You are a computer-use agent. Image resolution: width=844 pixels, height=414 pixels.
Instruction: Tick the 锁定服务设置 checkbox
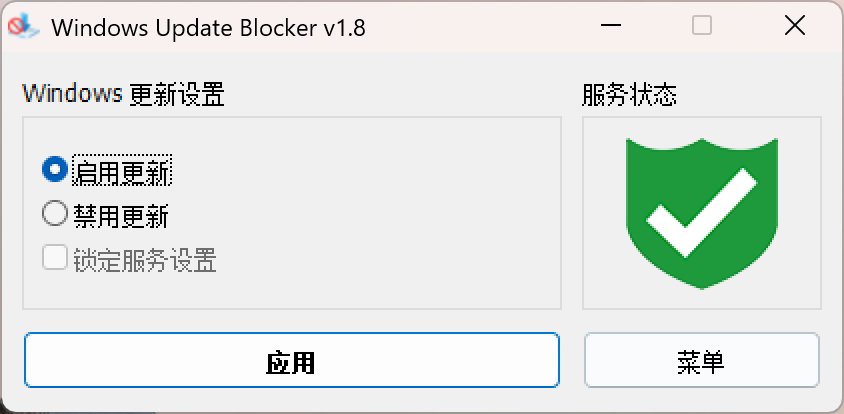[55, 259]
